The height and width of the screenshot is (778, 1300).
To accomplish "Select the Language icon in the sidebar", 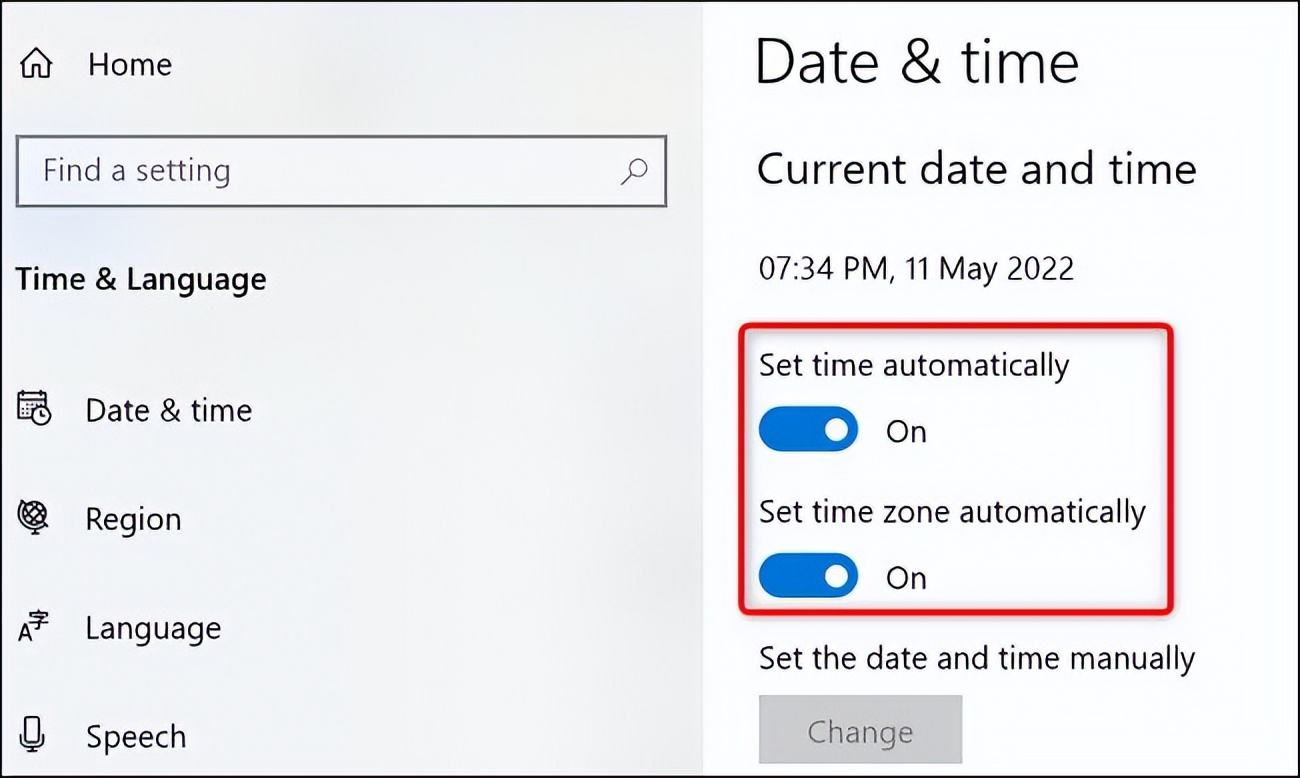I will [33, 627].
